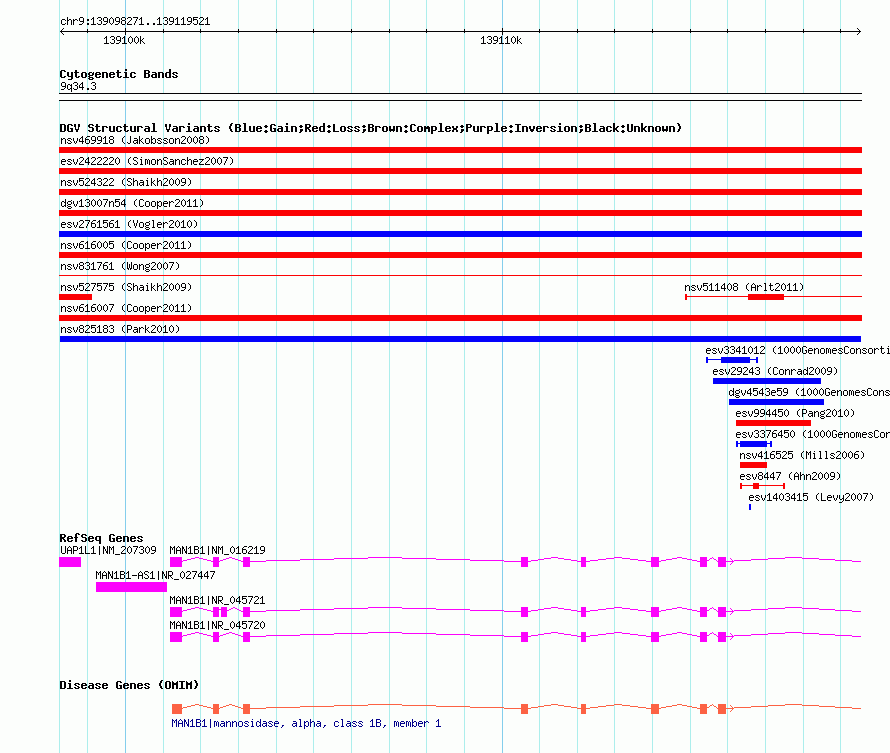The image size is (890, 753).
Task: Select the MAN1B1 NM_016219 transcript label
Action: (217, 550)
